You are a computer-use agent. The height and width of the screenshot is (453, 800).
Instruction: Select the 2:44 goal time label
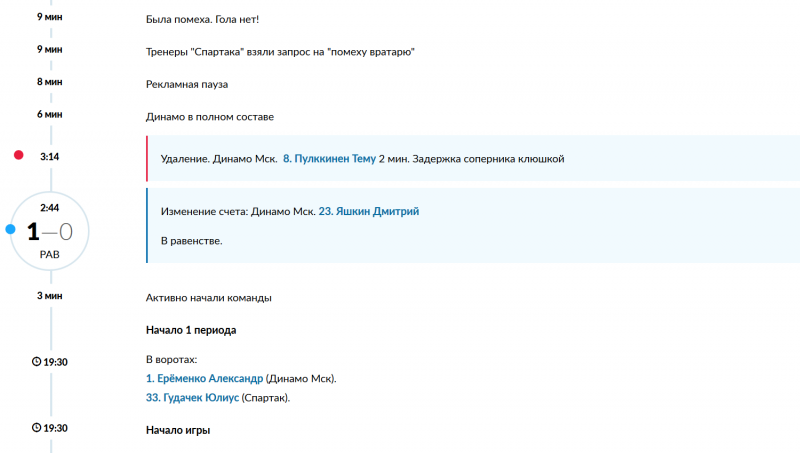point(49,208)
